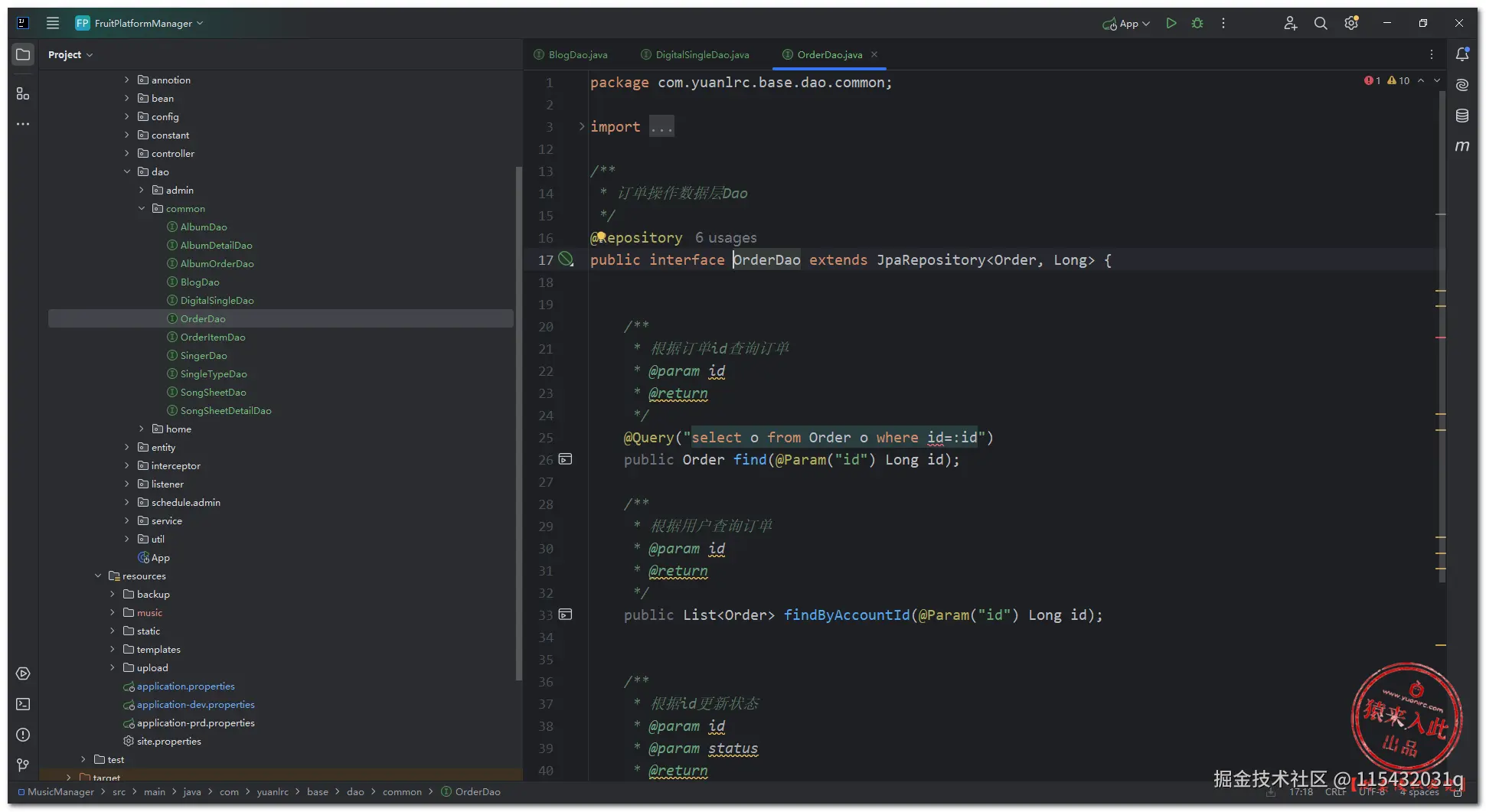Click the gutter icon on line 17

566,259
